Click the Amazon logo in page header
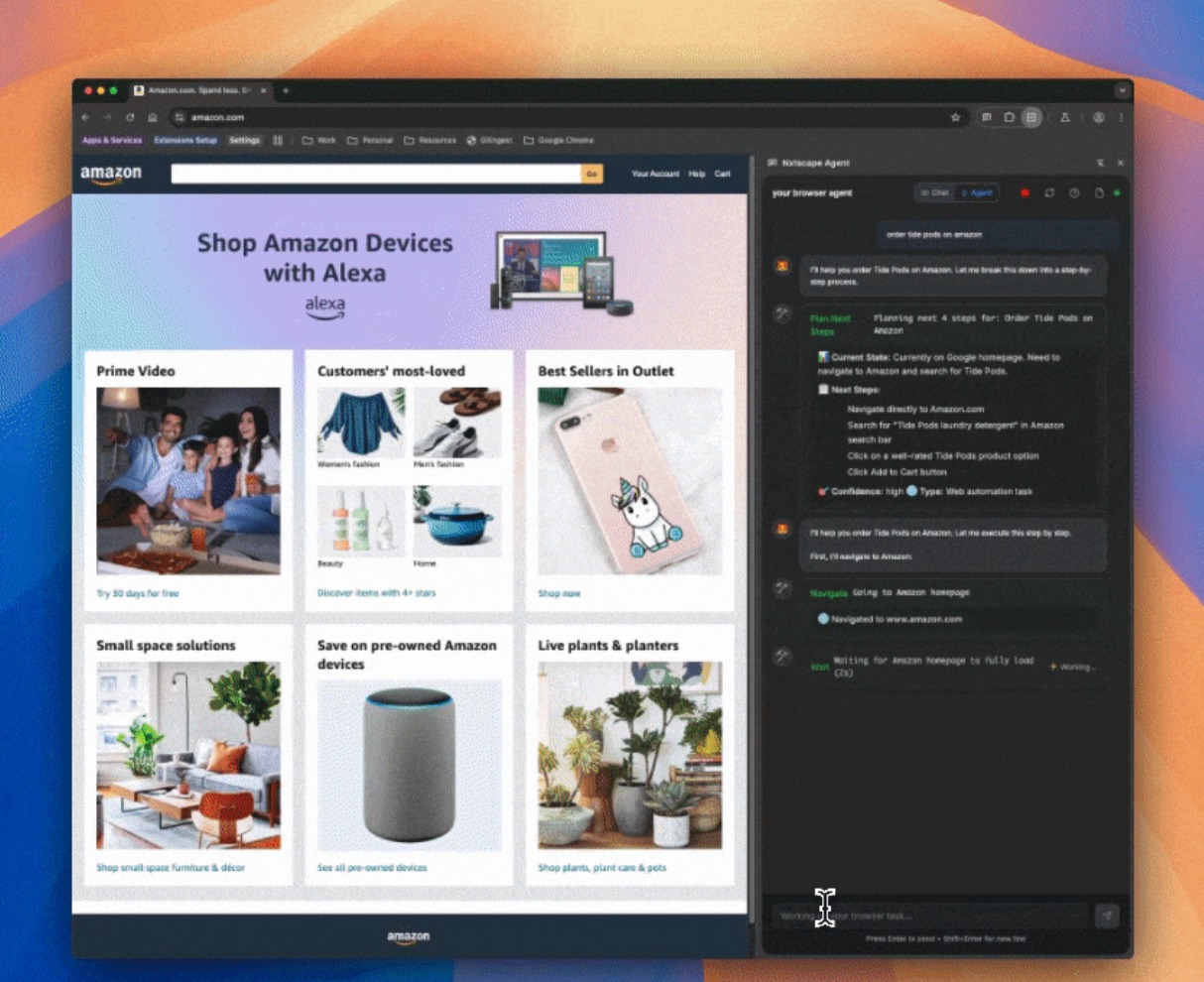The height and width of the screenshot is (982, 1204). [x=111, y=175]
